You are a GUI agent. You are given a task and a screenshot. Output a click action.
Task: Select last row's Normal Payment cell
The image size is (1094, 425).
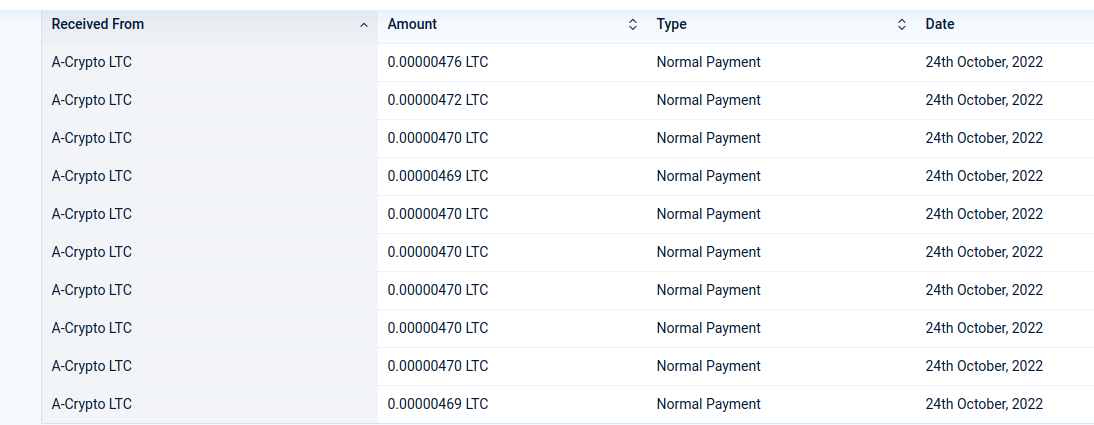pyautogui.click(x=708, y=403)
